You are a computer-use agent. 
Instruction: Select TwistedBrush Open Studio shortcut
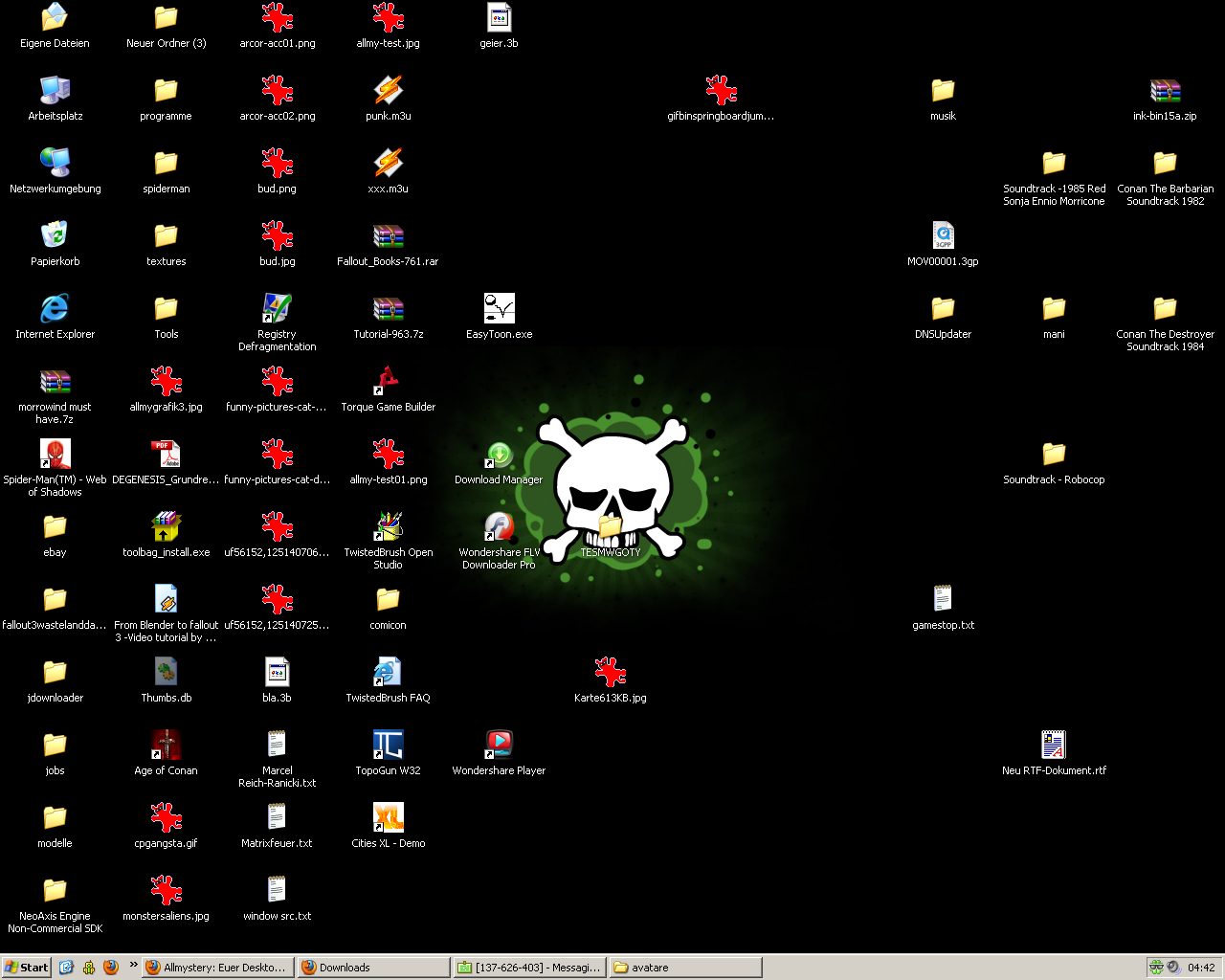pyautogui.click(x=388, y=526)
